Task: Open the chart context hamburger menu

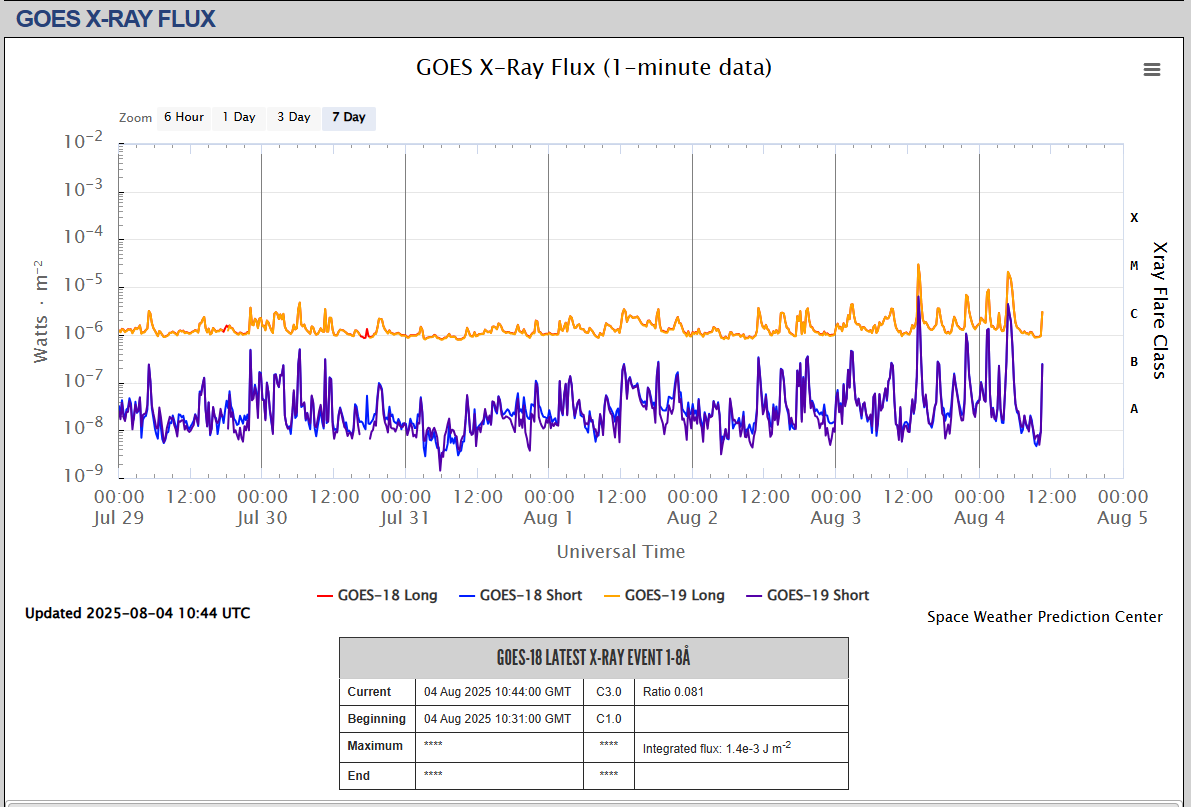Action: tap(1152, 70)
